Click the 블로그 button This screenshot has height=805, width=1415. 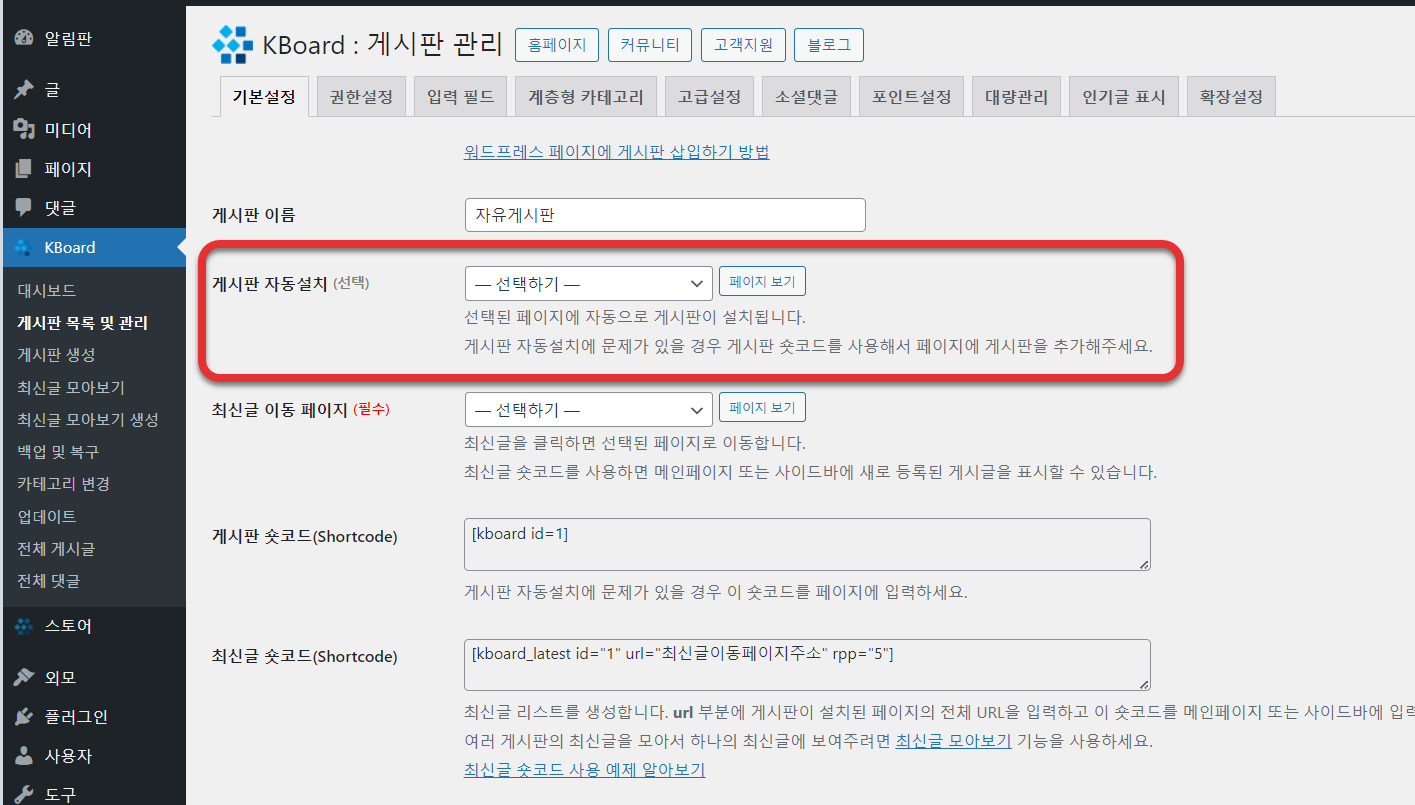[x=829, y=45]
